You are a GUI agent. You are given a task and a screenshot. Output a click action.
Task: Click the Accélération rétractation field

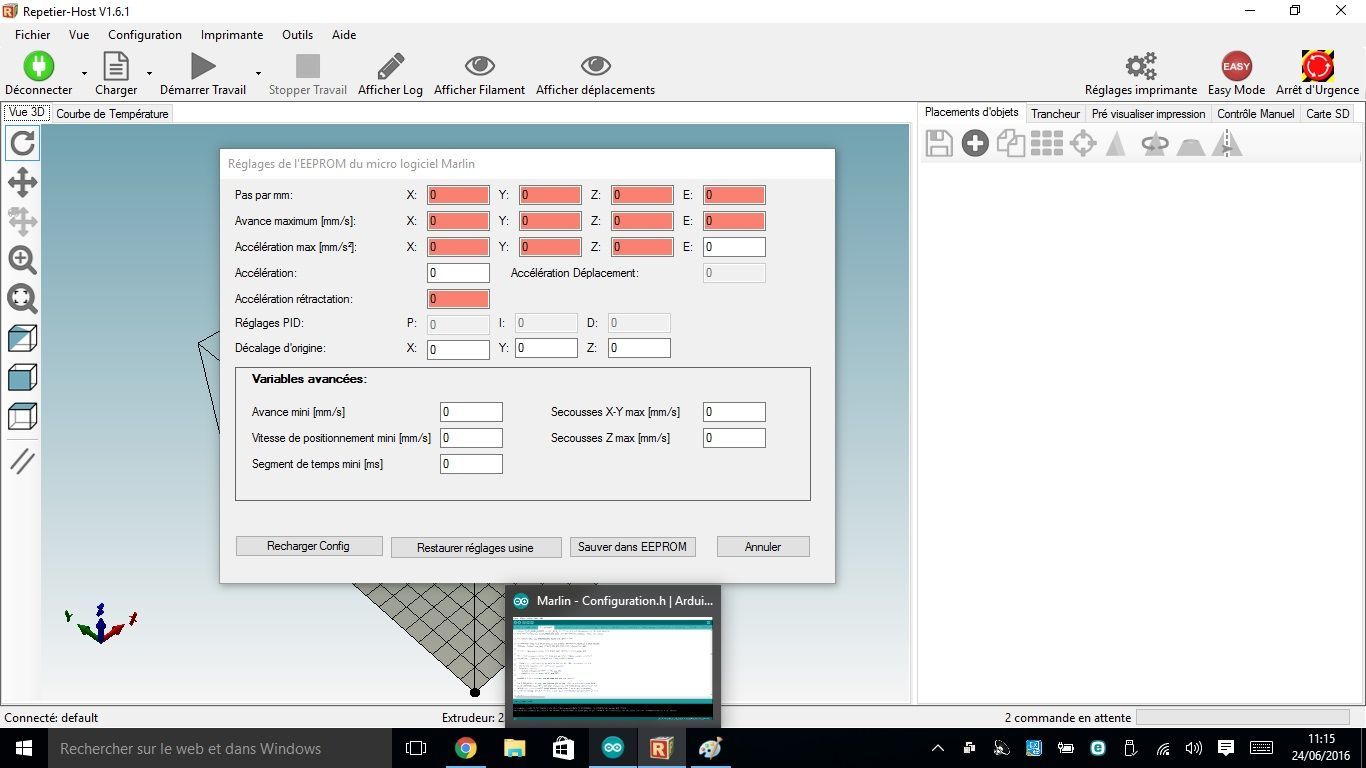pos(458,299)
